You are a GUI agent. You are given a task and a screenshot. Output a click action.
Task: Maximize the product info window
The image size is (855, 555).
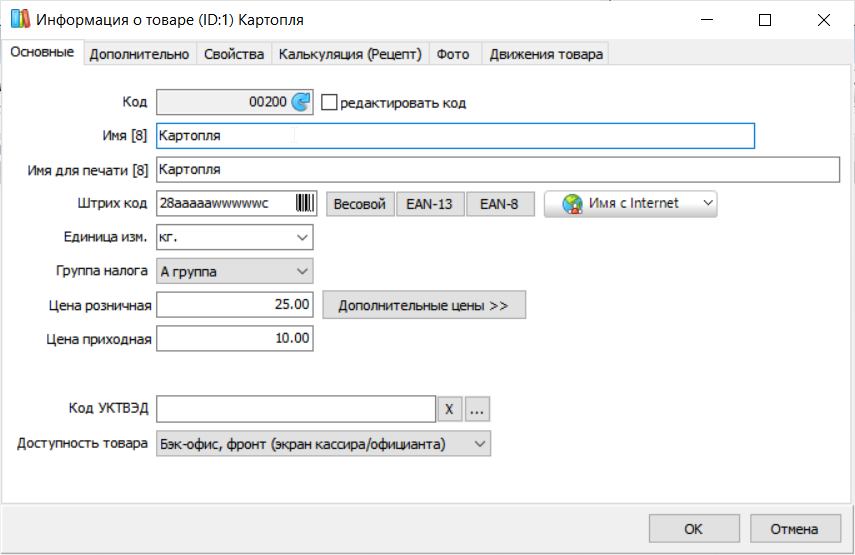[x=765, y=20]
